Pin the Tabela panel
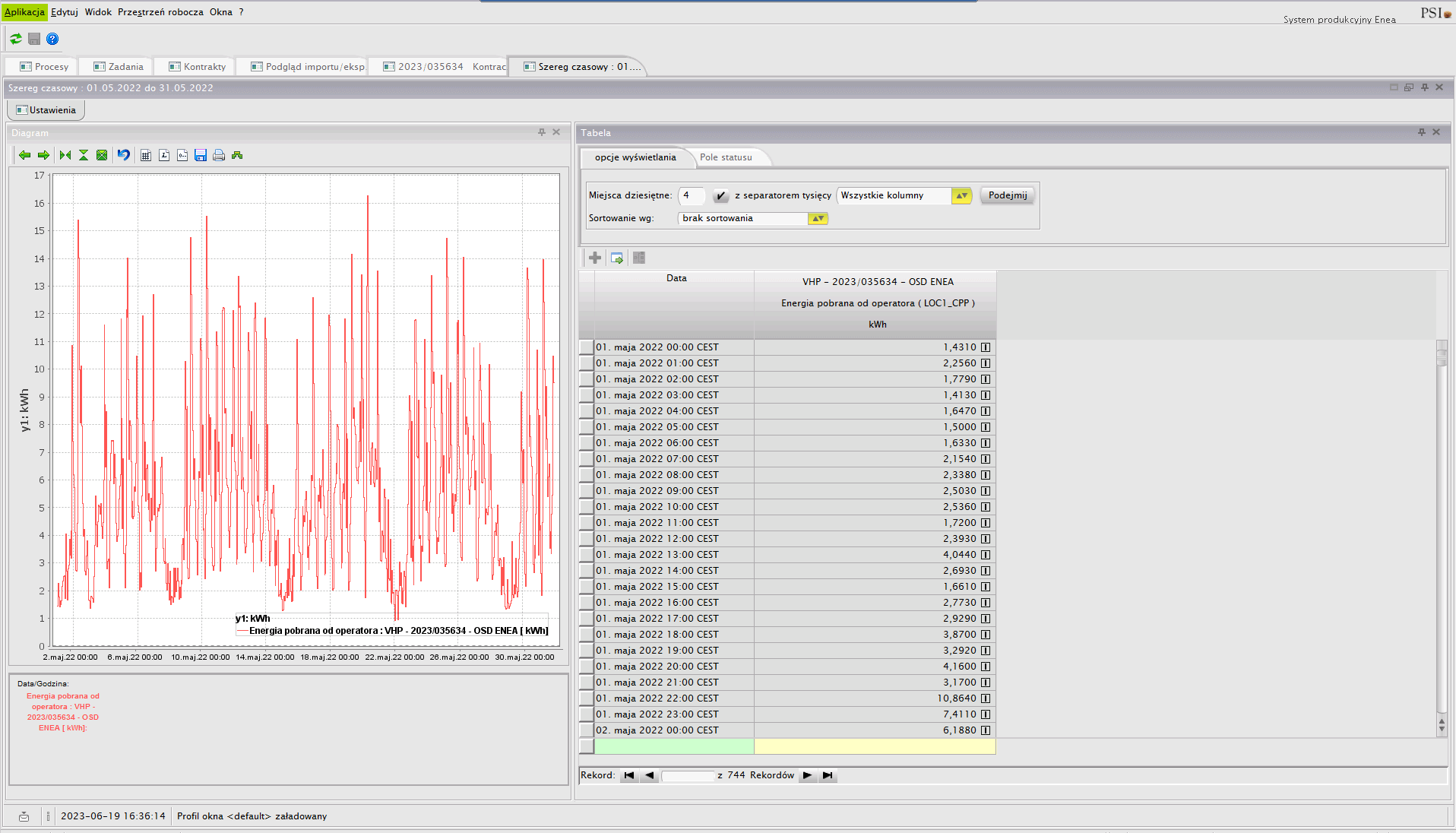 [x=1422, y=132]
